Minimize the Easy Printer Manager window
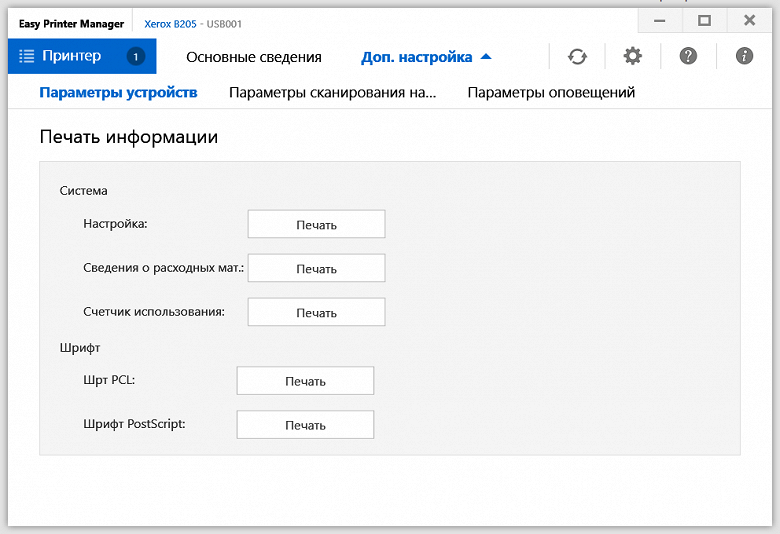780x534 pixels. 660,20
